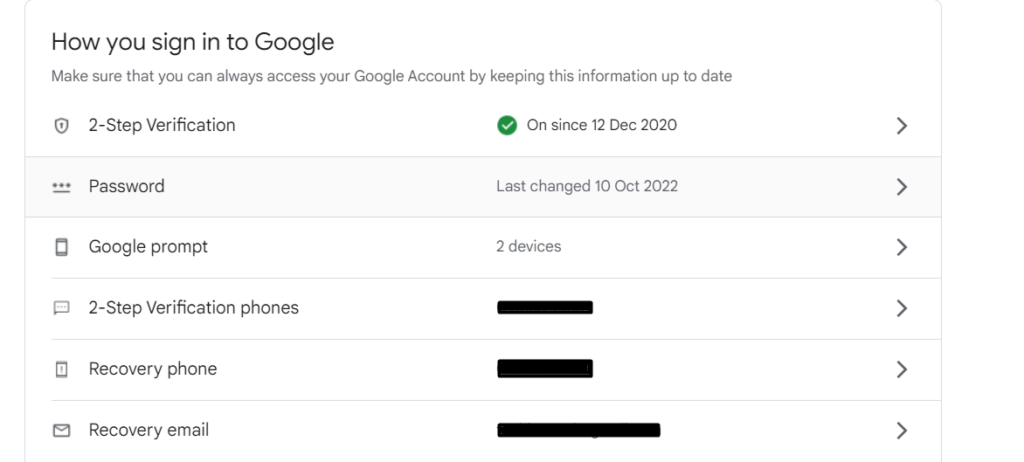Expand Google prompt row chevron
This screenshot has width=1024, height=462.
[901, 247]
